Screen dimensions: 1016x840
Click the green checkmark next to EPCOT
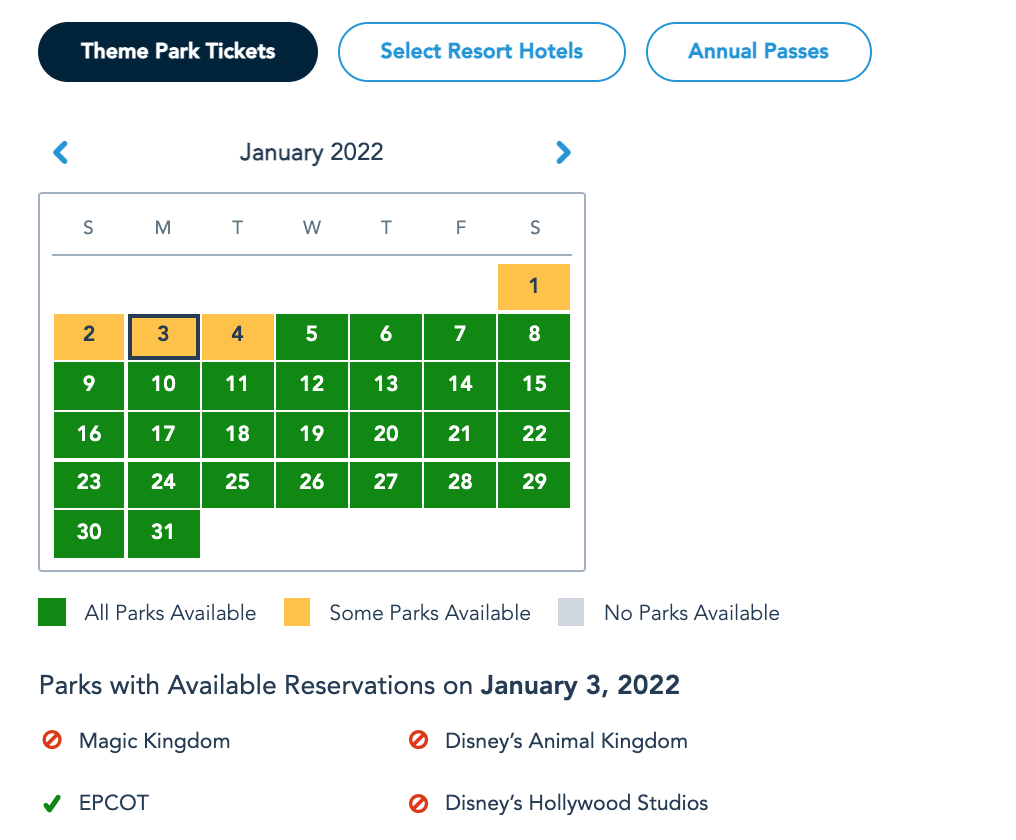(53, 802)
